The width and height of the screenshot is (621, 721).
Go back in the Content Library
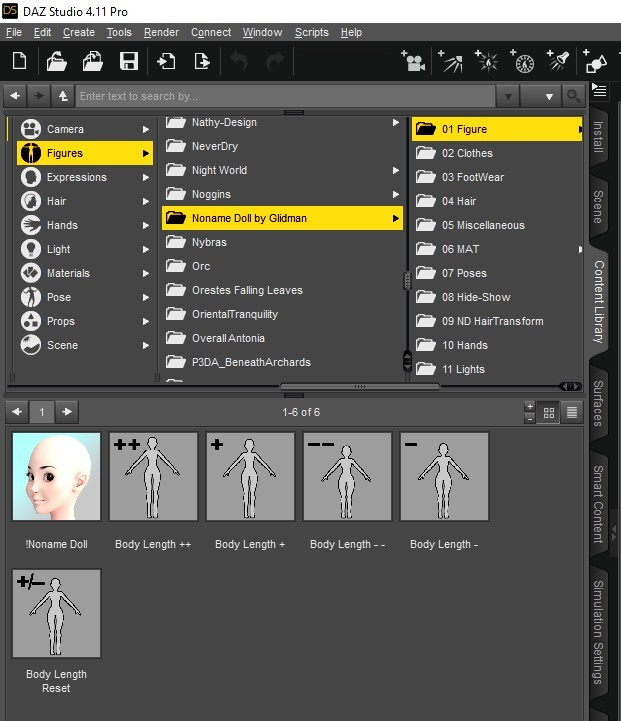tap(15, 96)
